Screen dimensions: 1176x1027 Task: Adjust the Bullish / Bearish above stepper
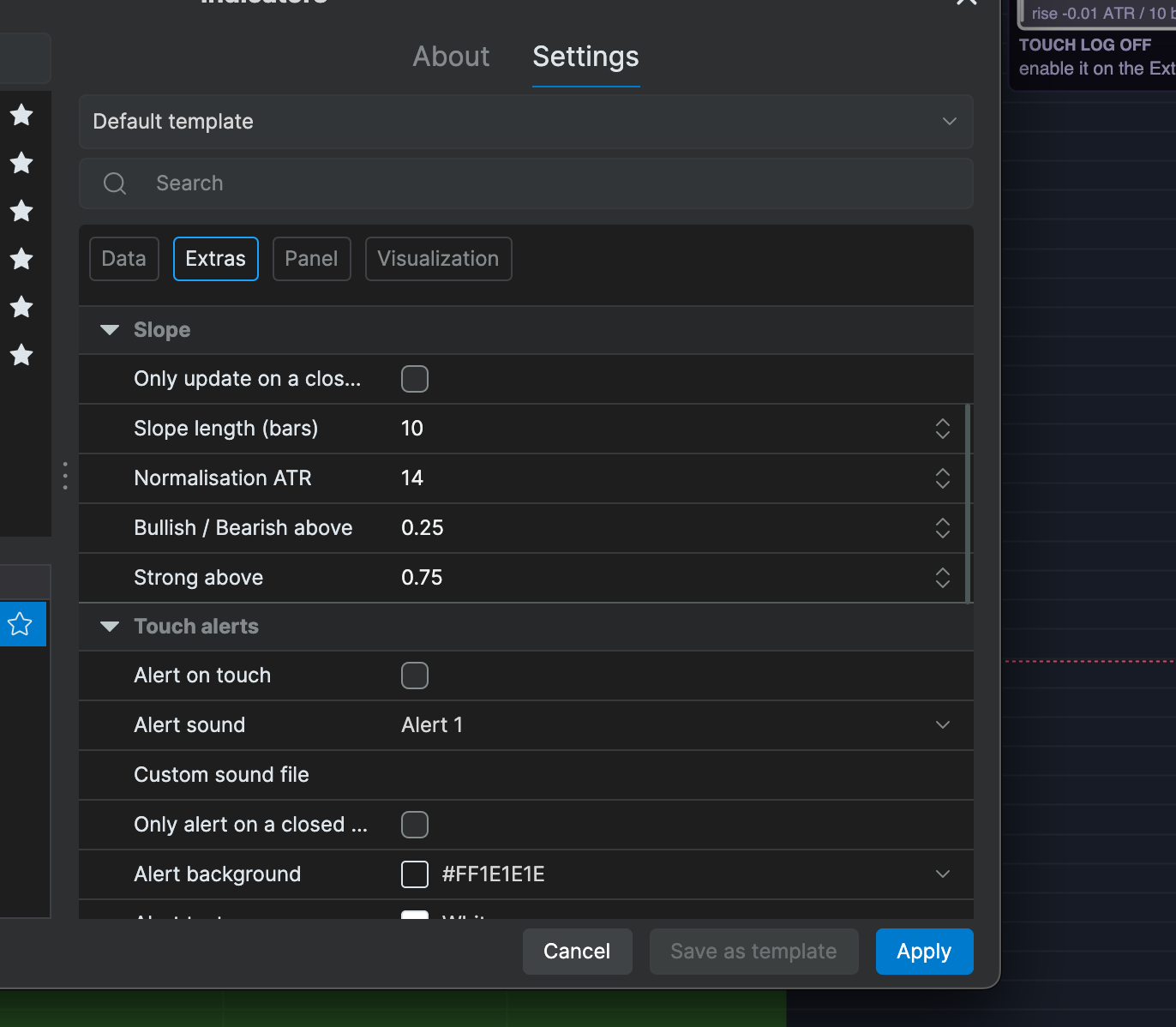click(x=943, y=528)
